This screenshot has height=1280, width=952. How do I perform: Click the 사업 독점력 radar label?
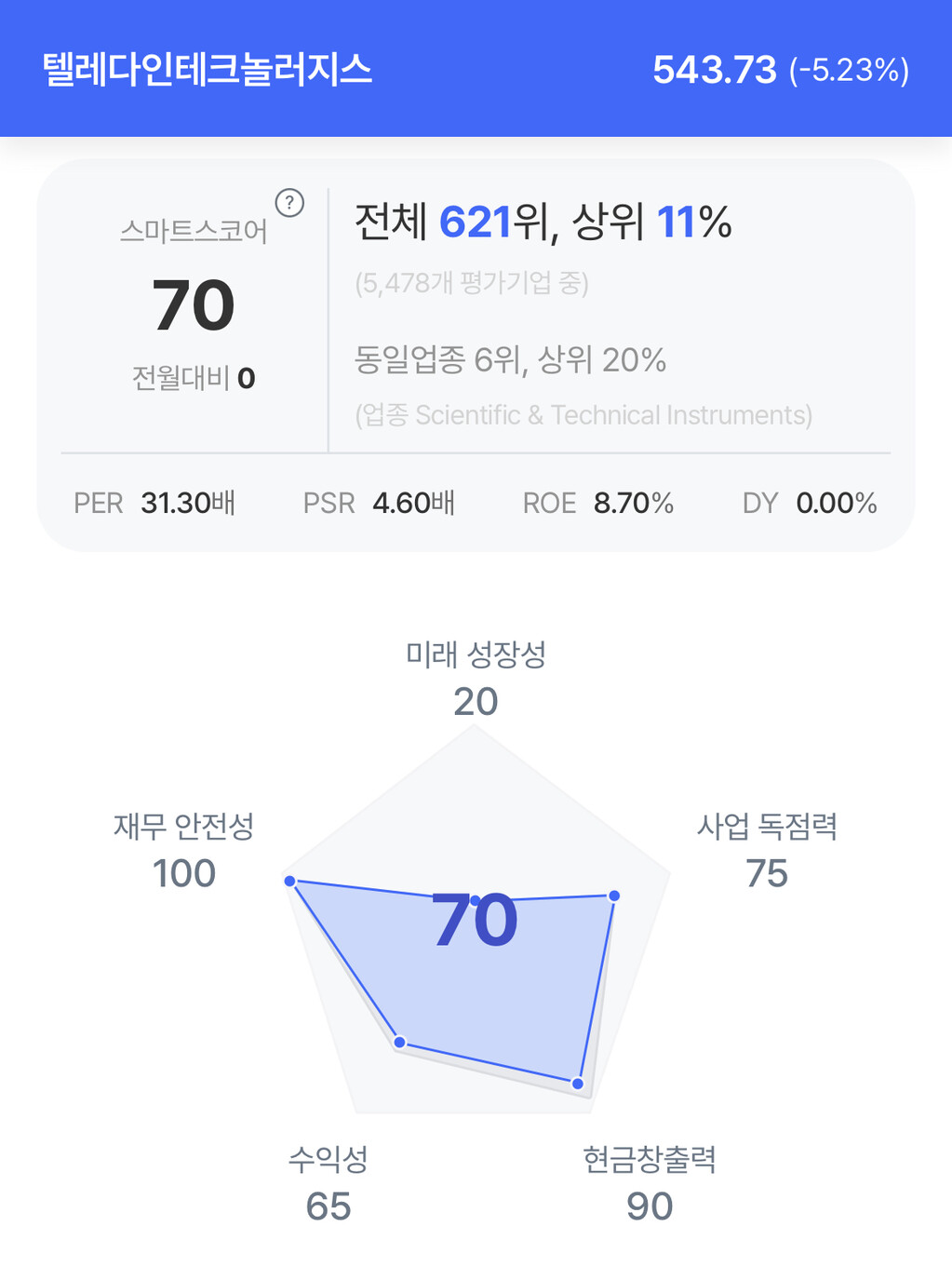click(x=767, y=827)
